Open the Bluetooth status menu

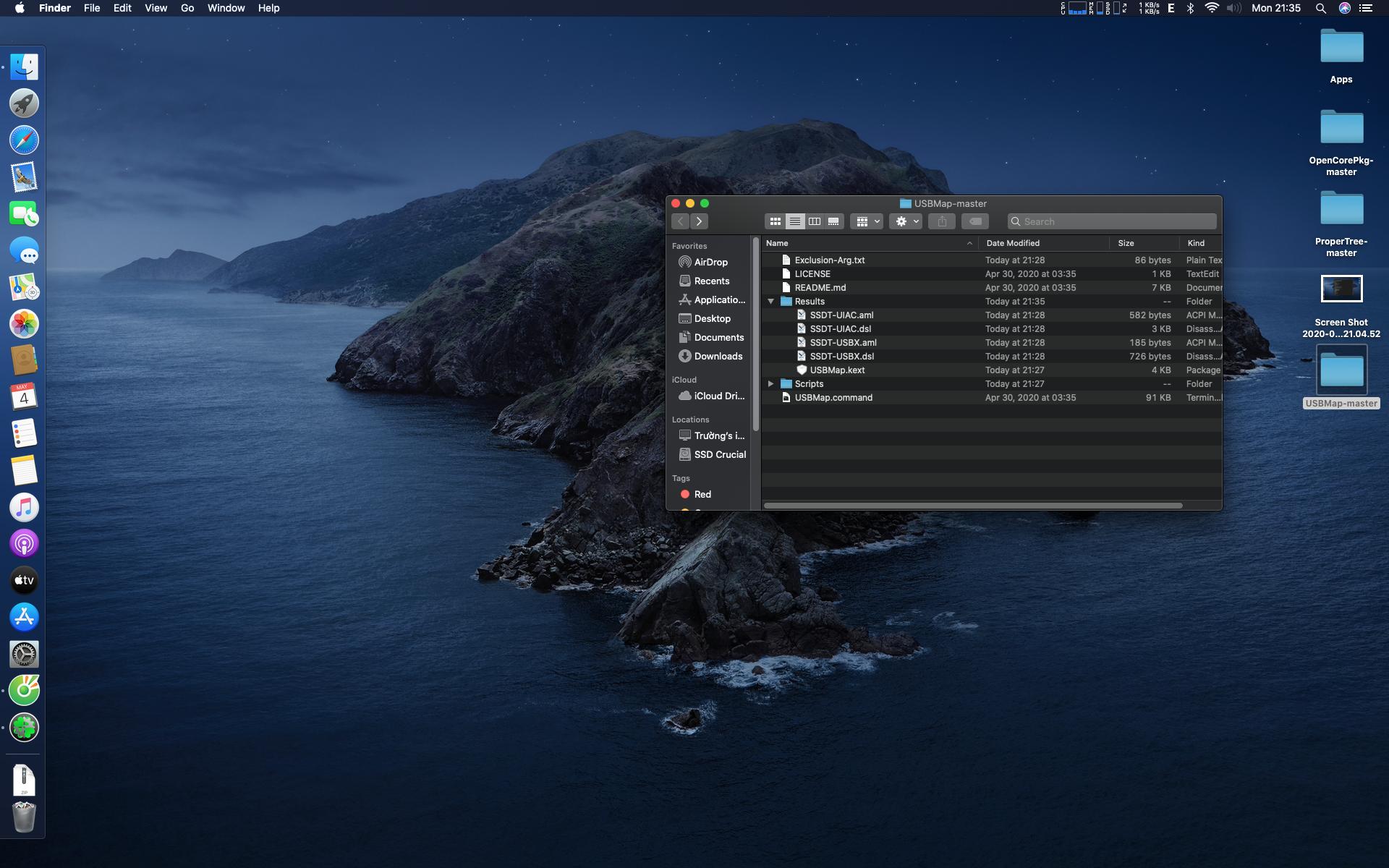coord(1190,8)
